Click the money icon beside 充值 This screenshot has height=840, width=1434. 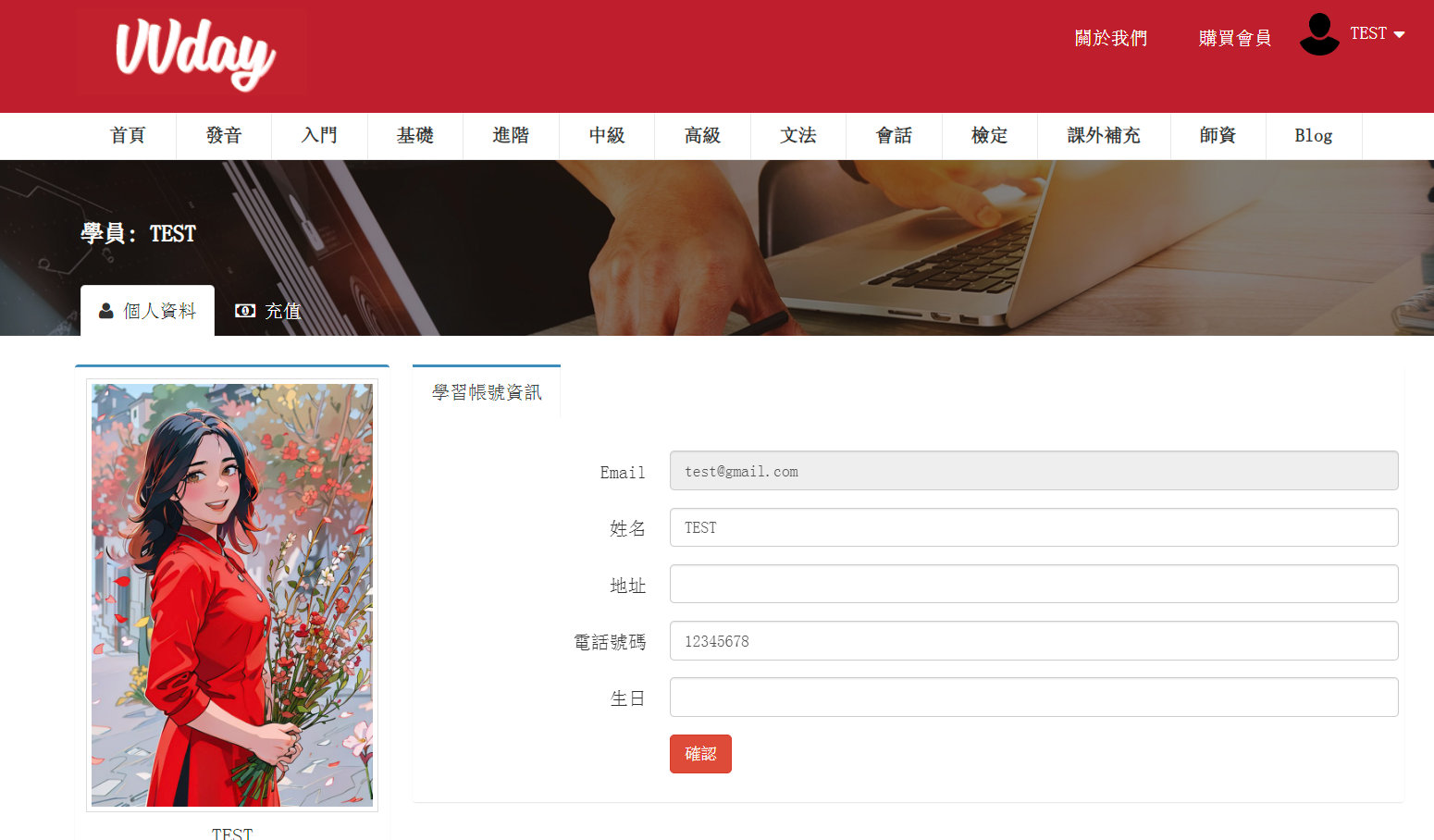[245, 311]
